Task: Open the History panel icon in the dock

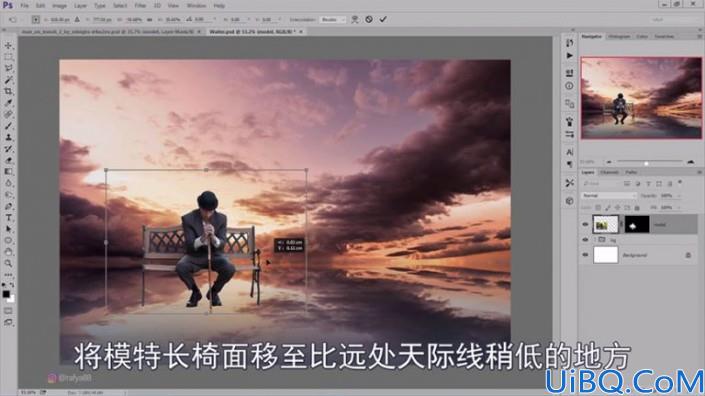Action: pos(570,43)
